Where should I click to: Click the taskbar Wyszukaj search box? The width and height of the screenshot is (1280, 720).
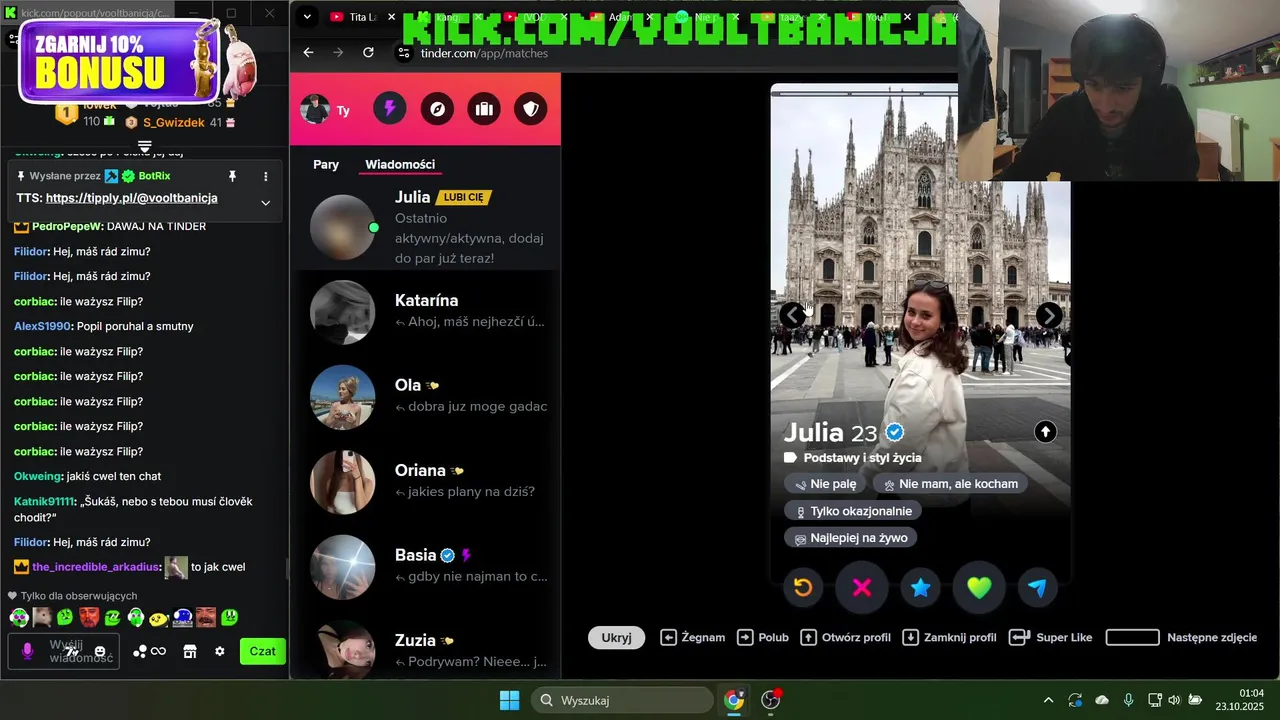tap(621, 700)
